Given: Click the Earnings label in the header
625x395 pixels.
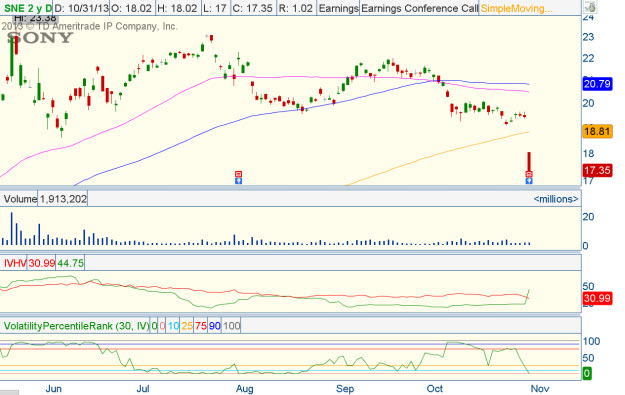Looking at the screenshot, I should pyautogui.click(x=338, y=8).
